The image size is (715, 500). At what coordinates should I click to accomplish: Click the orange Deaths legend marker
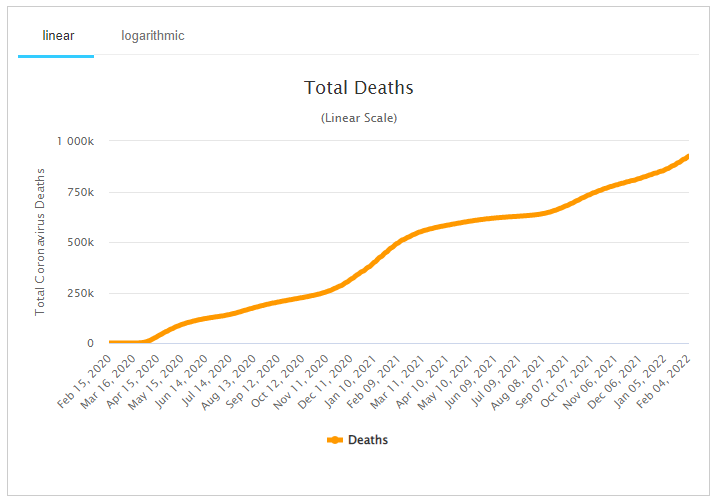(x=335, y=440)
